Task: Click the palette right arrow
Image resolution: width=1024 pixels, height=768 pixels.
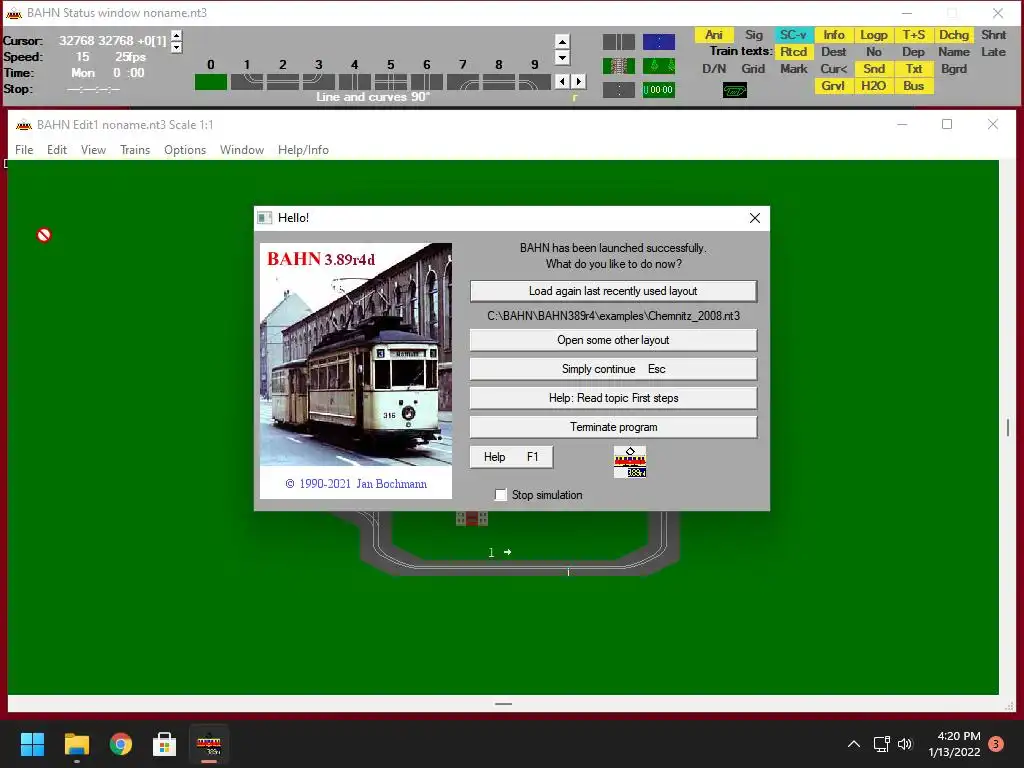Action: coord(579,82)
